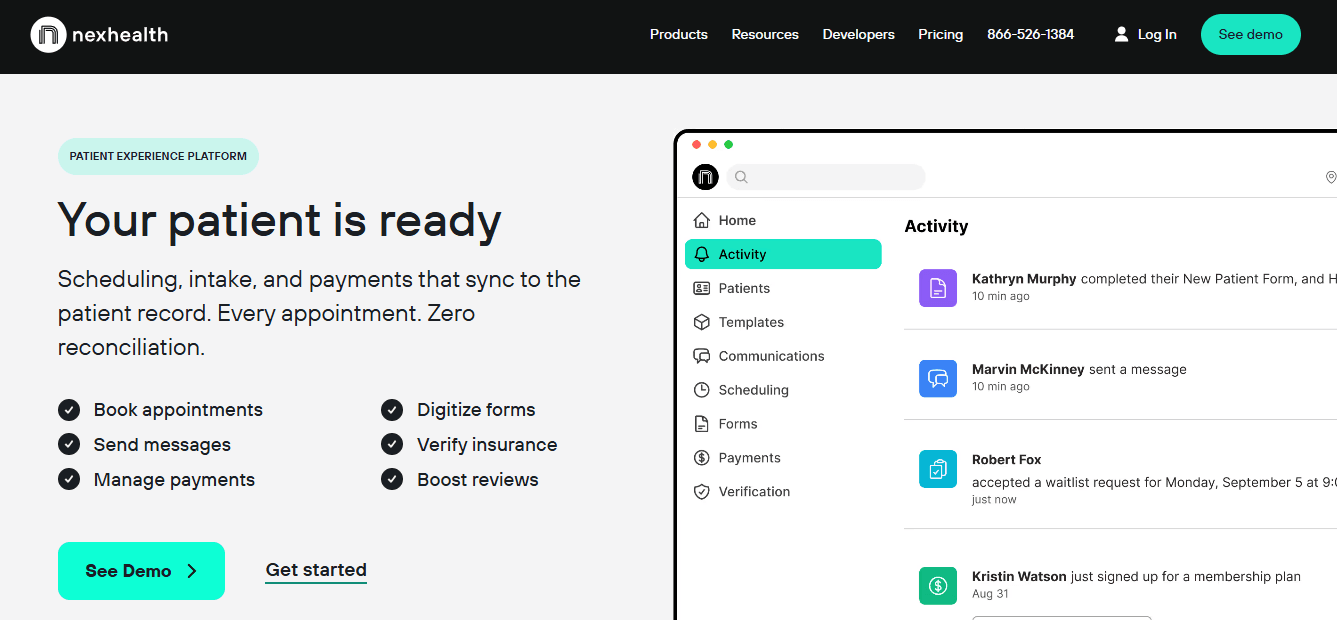Click the 'Manage payments' feature text
The width and height of the screenshot is (1337, 620).
coord(174,480)
